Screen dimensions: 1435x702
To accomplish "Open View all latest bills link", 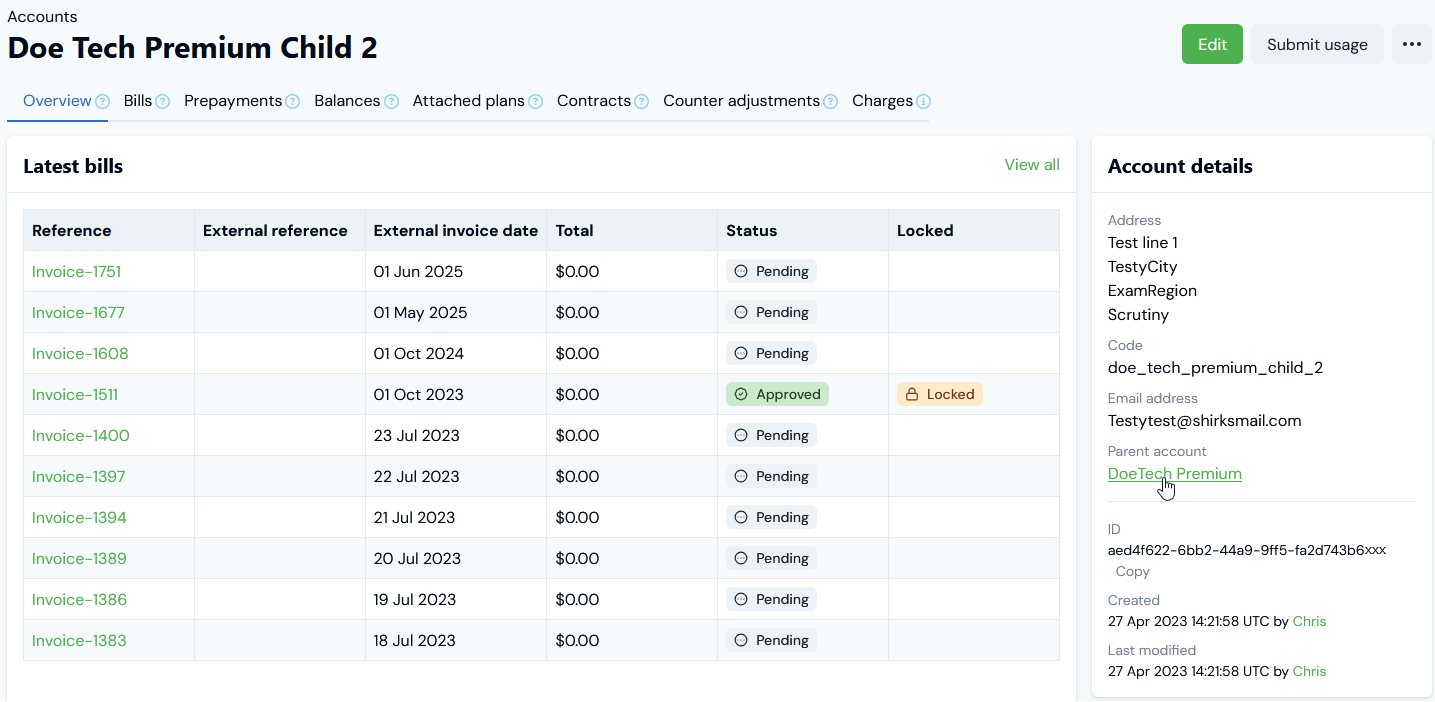I will point(1031,165).
